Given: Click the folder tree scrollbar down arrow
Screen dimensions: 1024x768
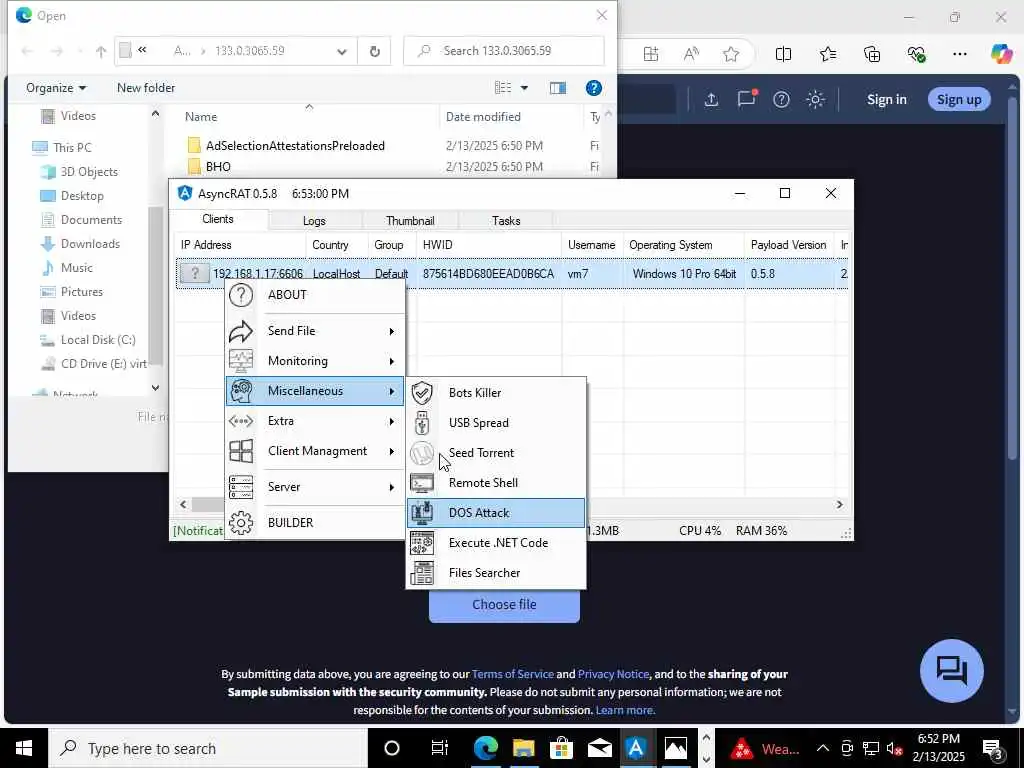Looking at the screenshot, I should [155, 388].
